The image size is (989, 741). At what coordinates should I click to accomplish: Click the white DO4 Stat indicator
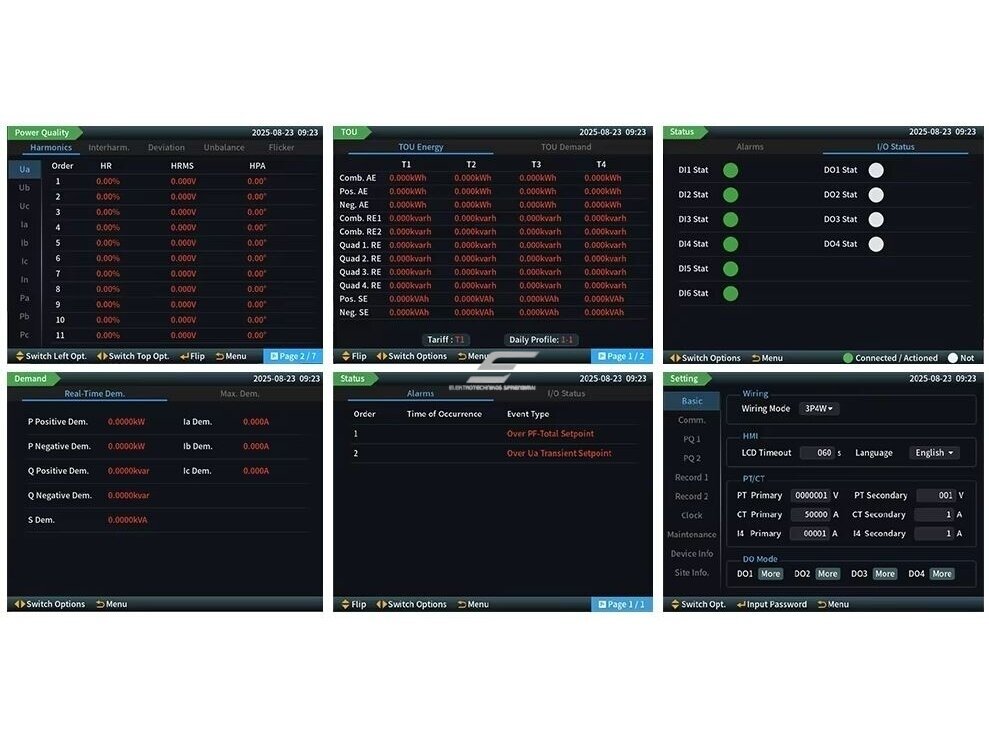point(876,244)
